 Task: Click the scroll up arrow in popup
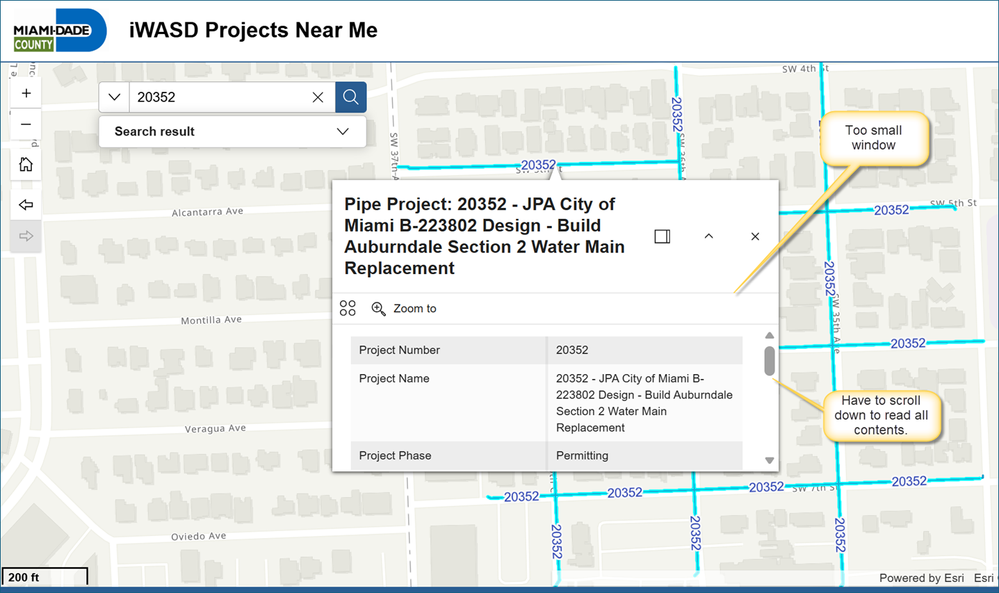769,336
